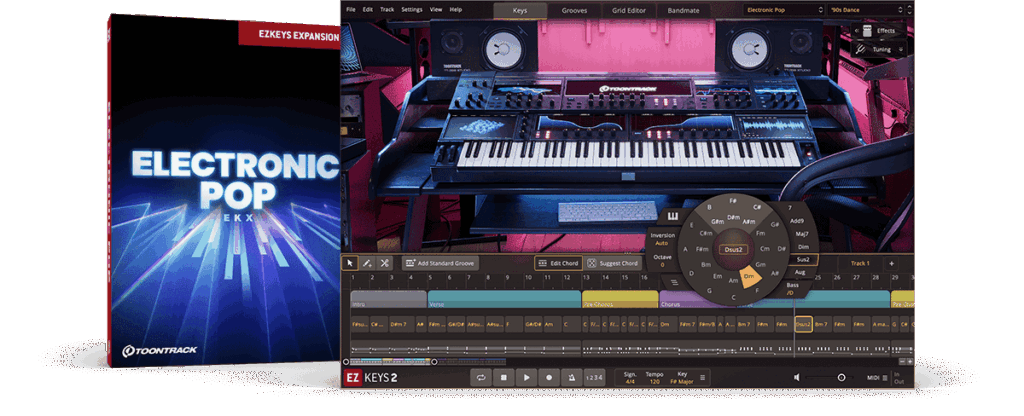
Task: Click the Tuning fork icon
Action: click(862, 49)
